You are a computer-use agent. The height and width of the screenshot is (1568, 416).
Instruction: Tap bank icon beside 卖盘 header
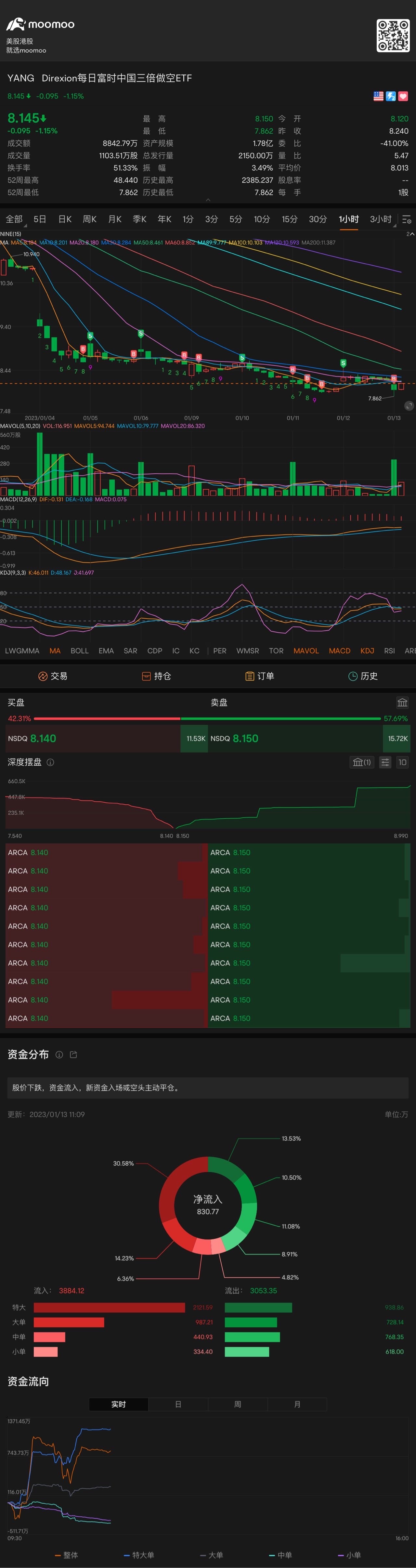[x=402, y=703]
